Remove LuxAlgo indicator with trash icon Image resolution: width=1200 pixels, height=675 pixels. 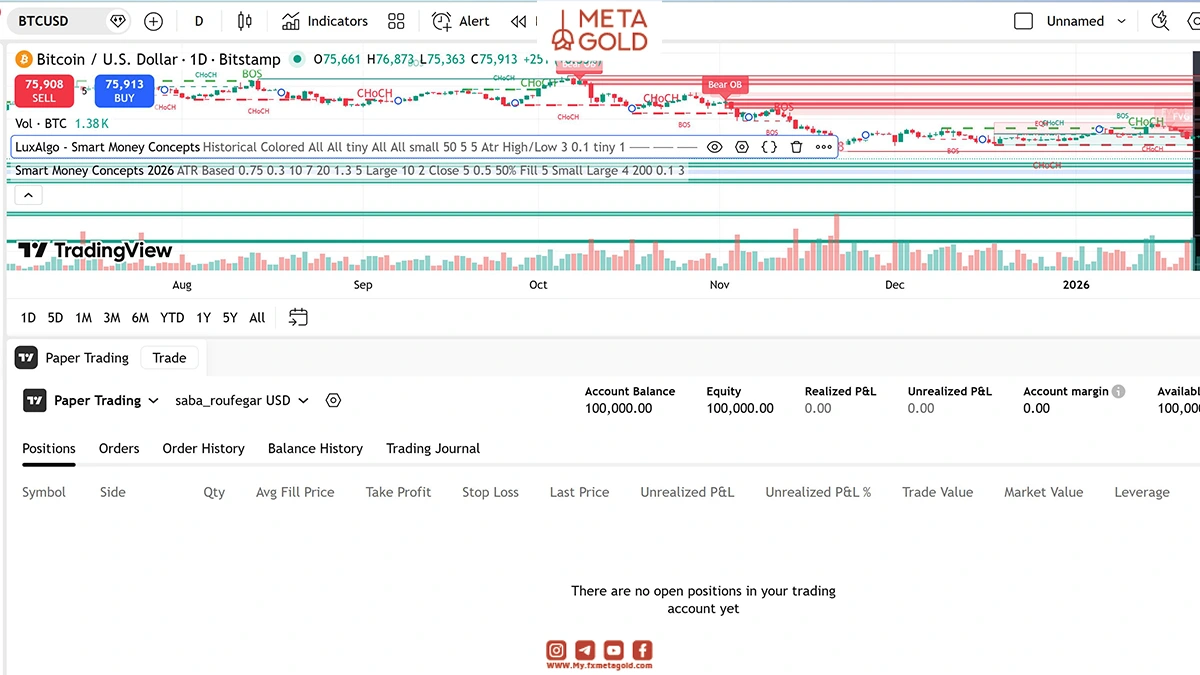[x=796, y=147]
